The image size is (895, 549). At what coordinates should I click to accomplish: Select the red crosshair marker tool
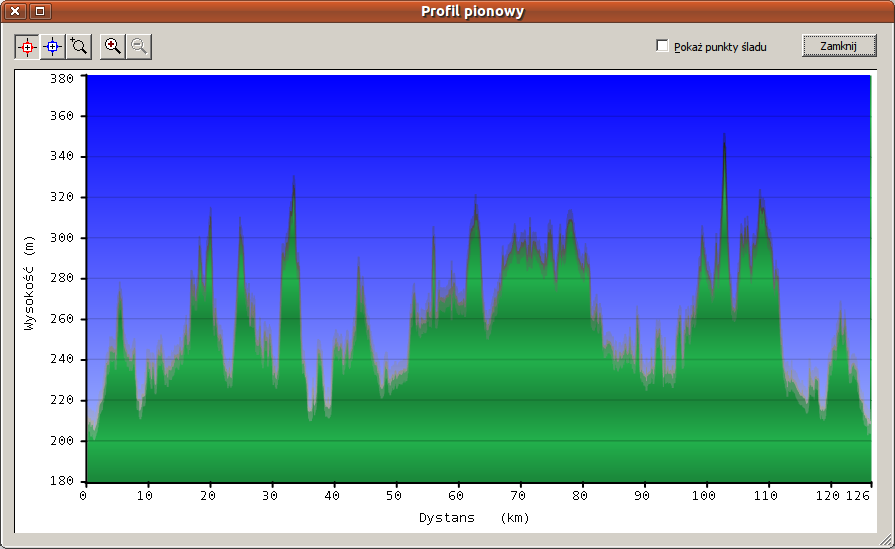tap(27, 47)
